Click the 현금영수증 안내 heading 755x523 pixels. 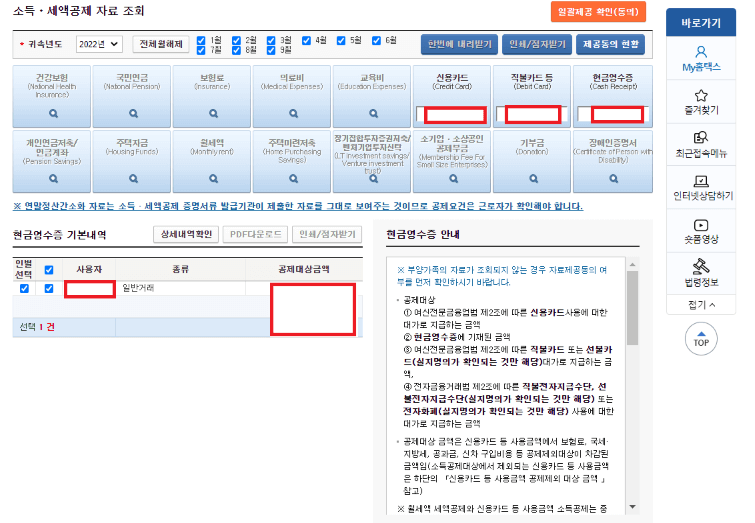point(423,235)
